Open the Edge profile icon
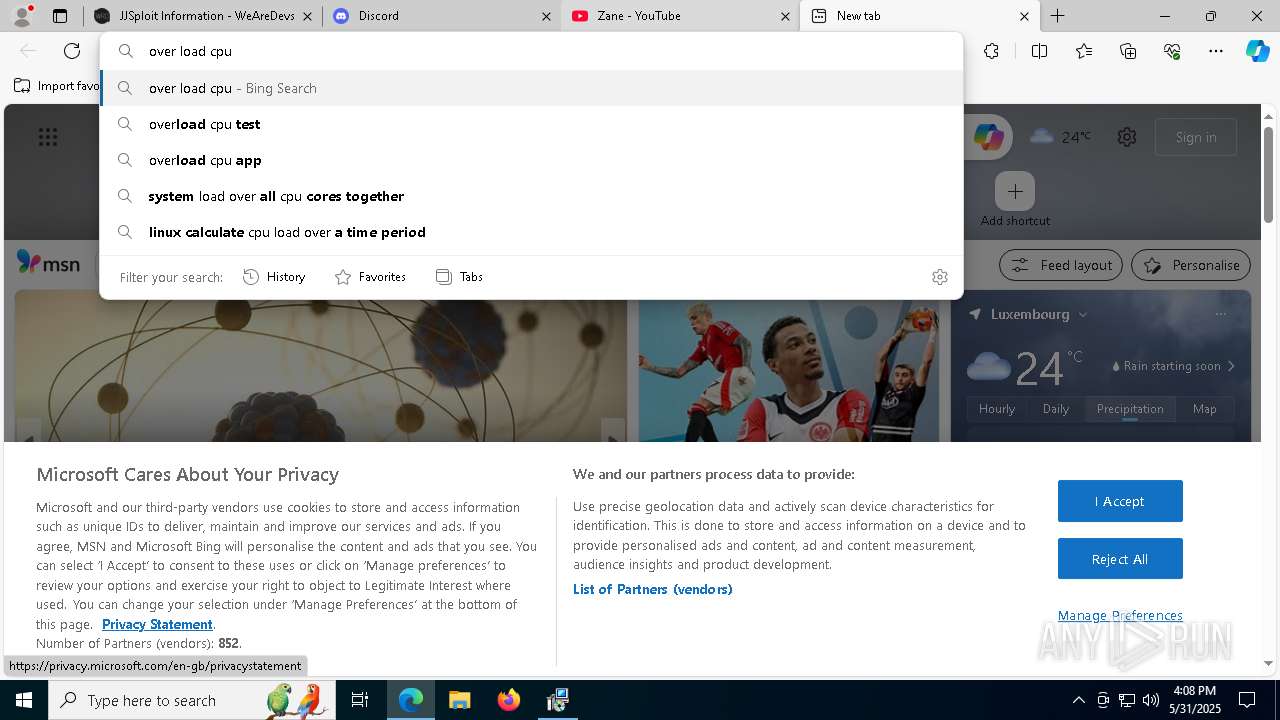Viewport: 1280px width, 720px height. pos(22,15)
